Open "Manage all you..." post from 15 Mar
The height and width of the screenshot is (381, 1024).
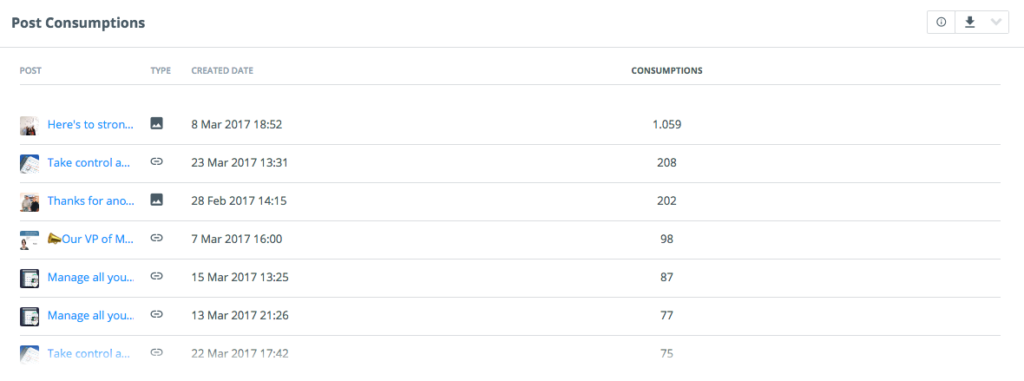point(91,277)
